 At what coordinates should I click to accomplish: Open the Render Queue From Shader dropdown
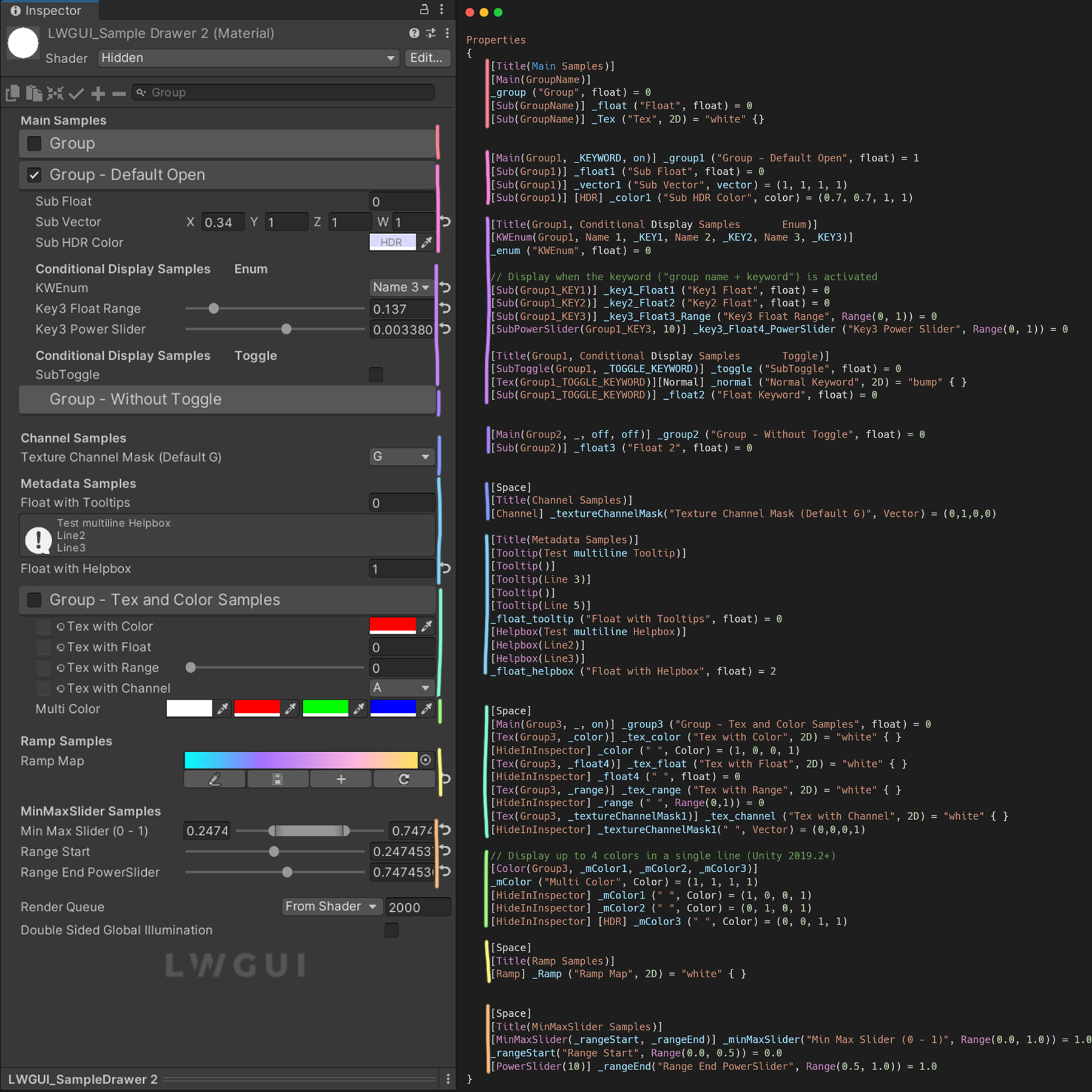[x=331, y=906]
